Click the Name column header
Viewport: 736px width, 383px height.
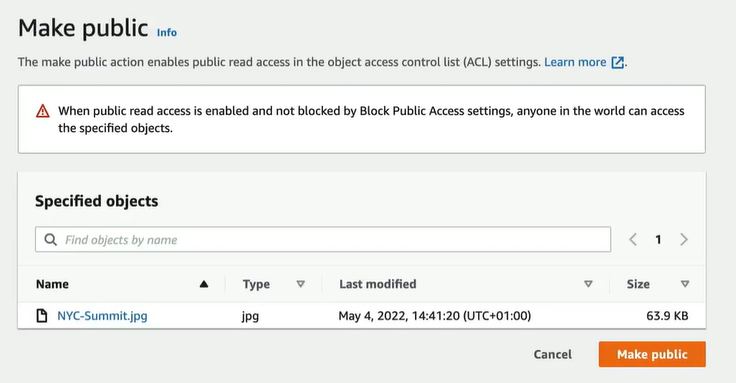pos(52,284)
